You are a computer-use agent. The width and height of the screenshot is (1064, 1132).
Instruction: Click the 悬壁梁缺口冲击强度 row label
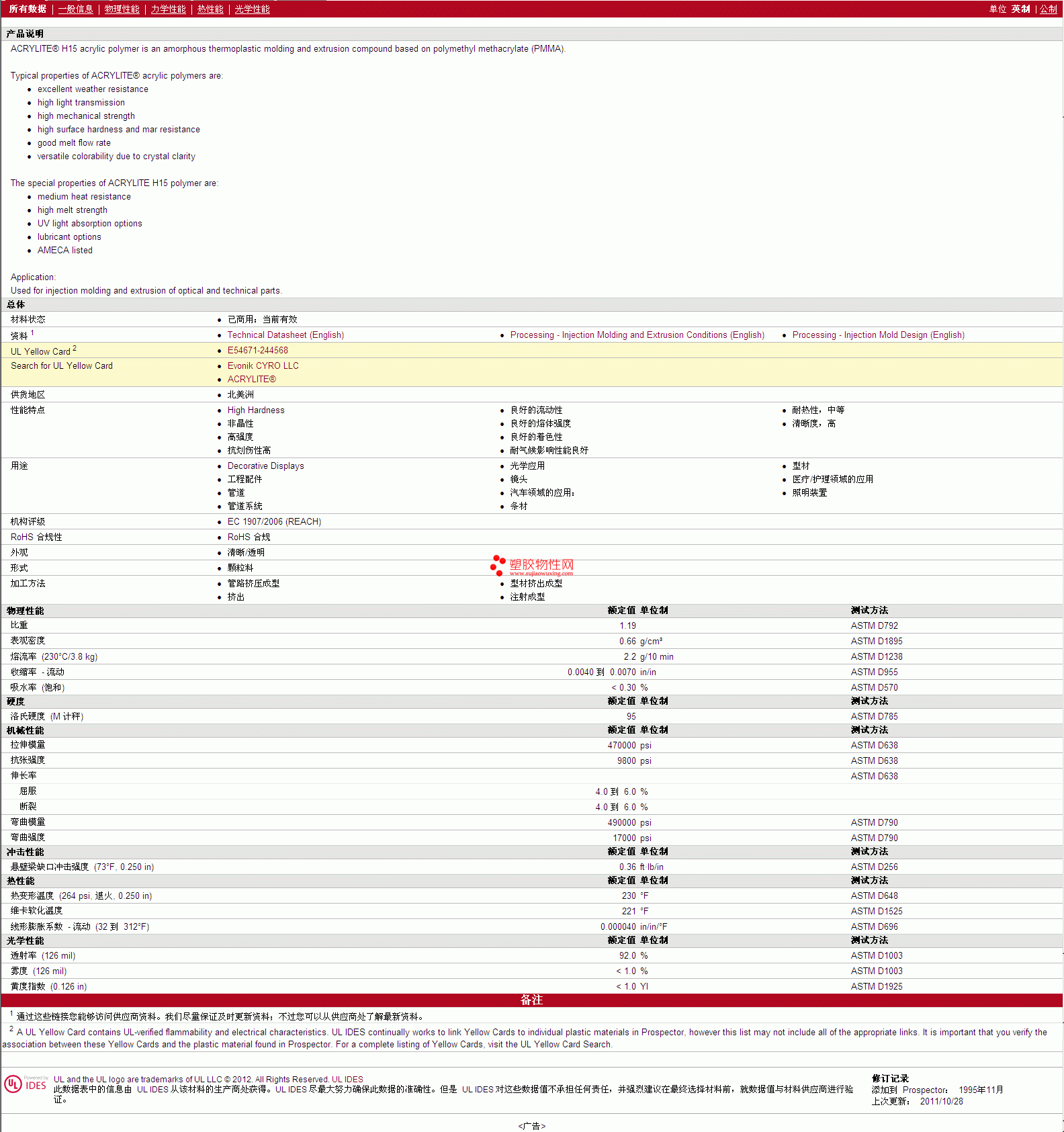(82, 867)
